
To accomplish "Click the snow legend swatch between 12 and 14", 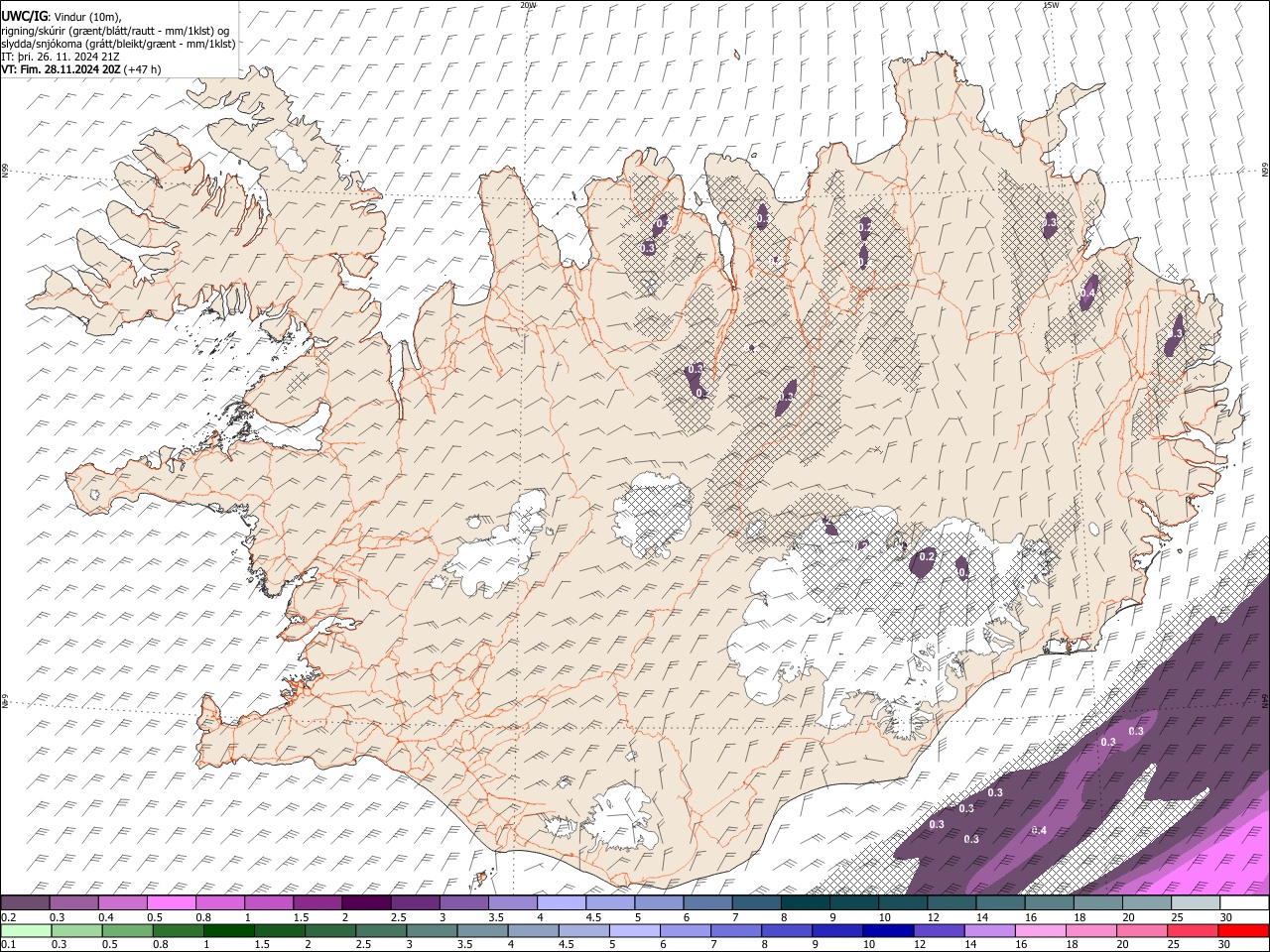I will click(952, 903).
